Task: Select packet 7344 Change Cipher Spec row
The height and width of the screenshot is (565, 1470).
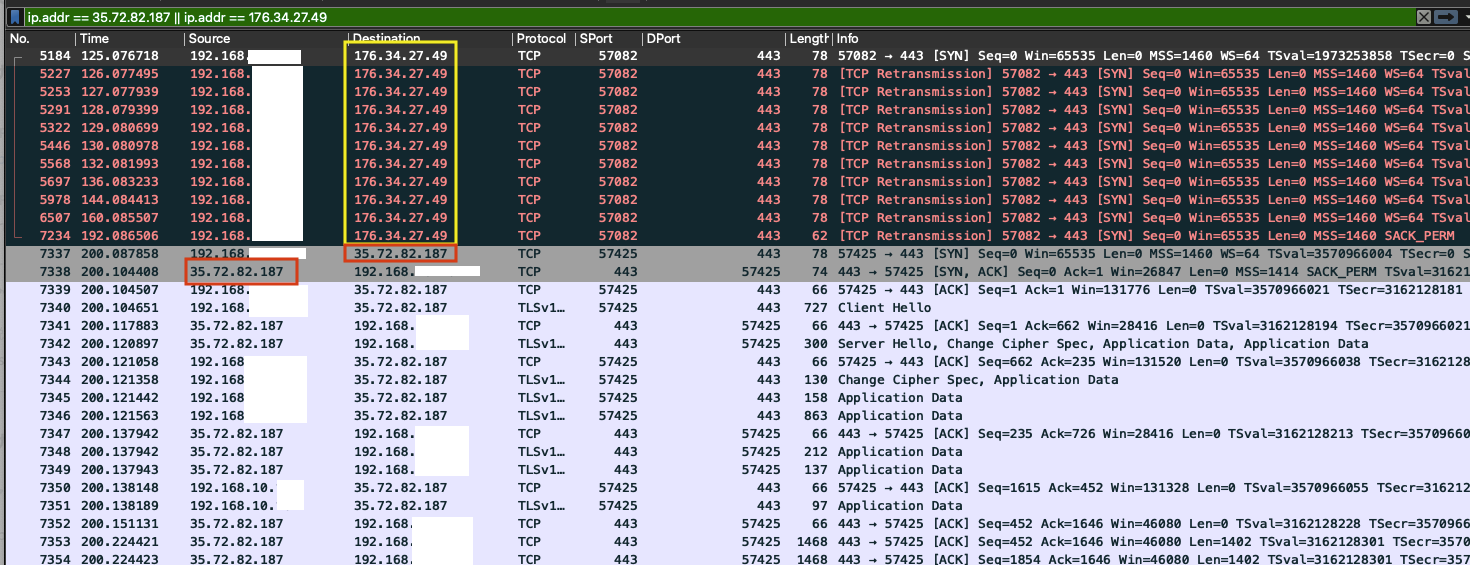Action: [x=700, y=380]
